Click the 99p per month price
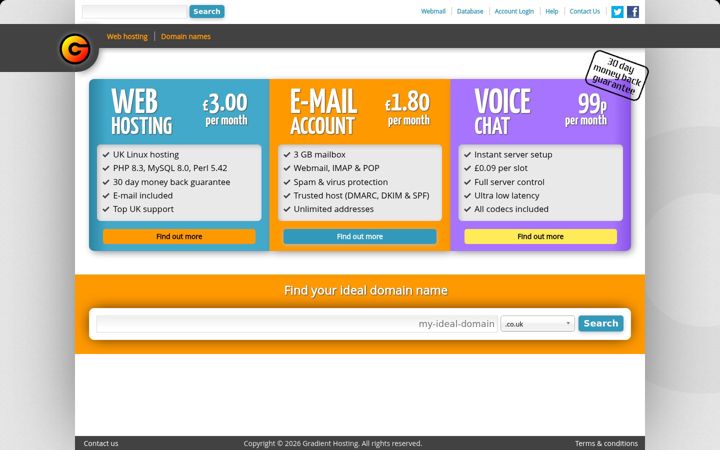This screenshot has height=450, width=720. click(x=586, y=109)
